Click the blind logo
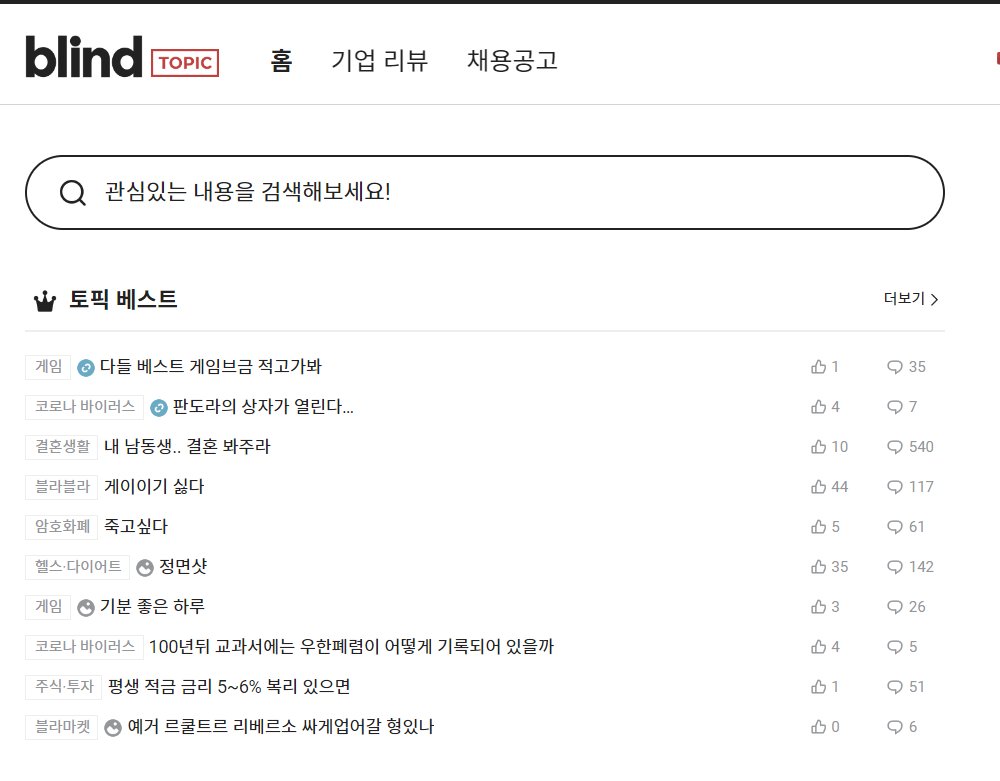Image resolution: width=1000 pixels, height=781 pixels. tap(85, 58)
